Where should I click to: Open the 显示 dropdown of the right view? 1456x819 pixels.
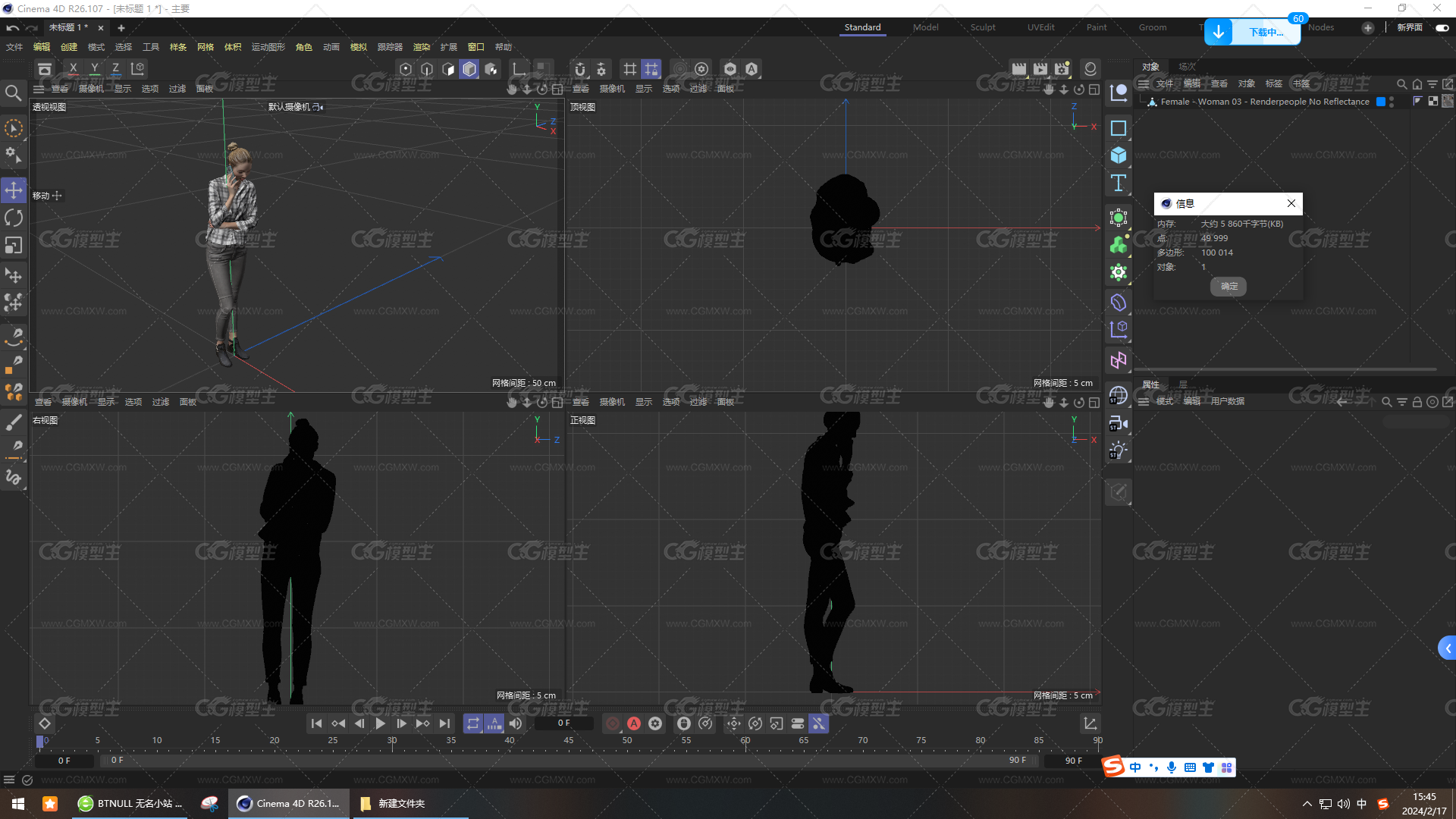click(106, 402)
